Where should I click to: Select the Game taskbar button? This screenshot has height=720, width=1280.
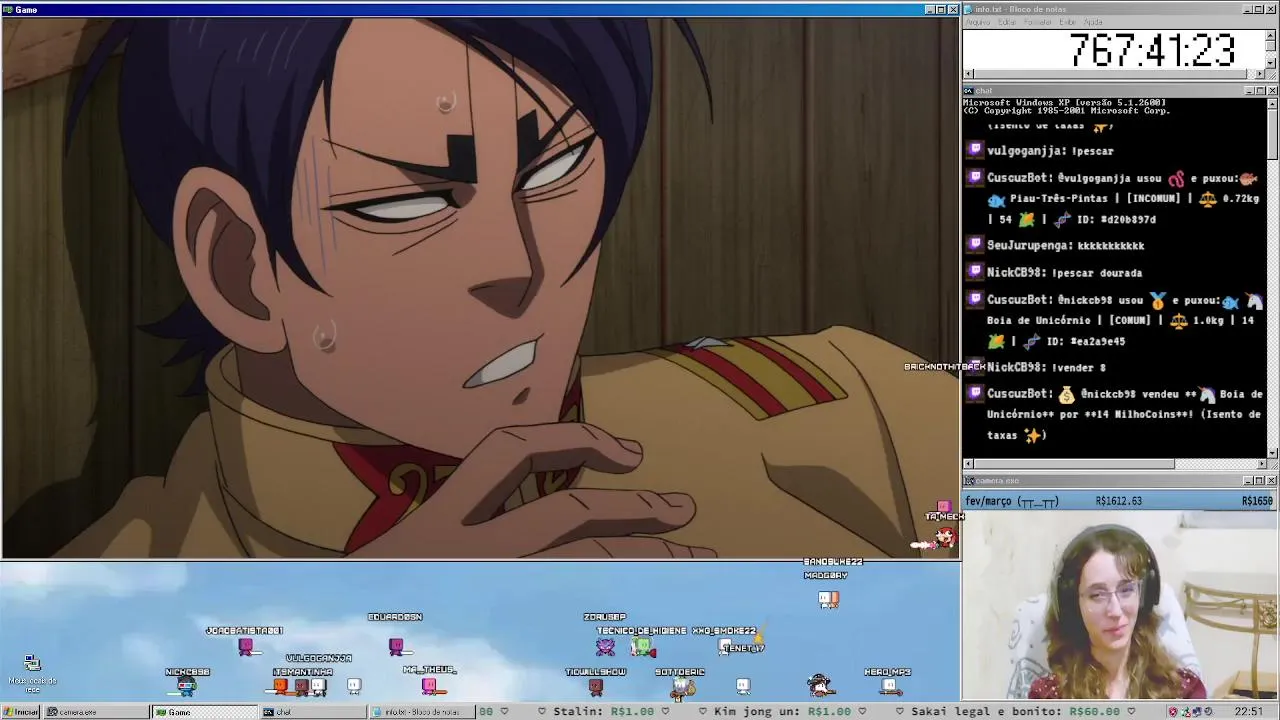click(205, 712)
